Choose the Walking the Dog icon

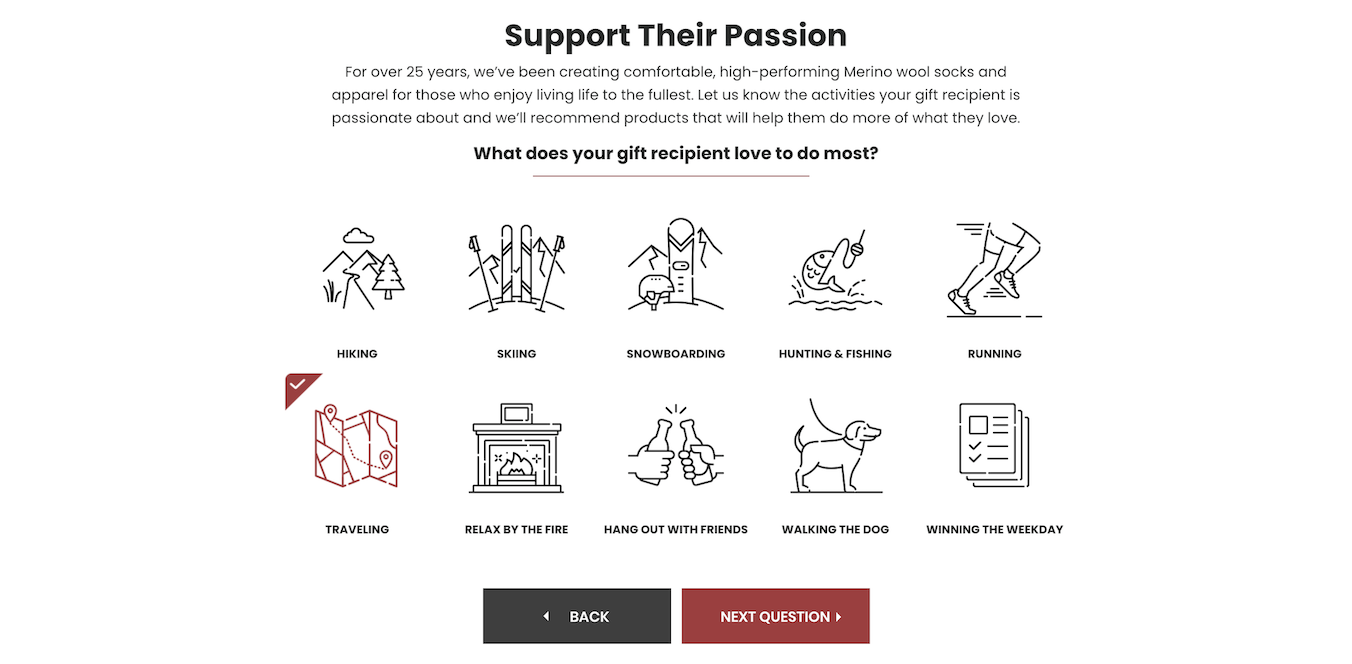pyautogui.click(x=835, y=446)
